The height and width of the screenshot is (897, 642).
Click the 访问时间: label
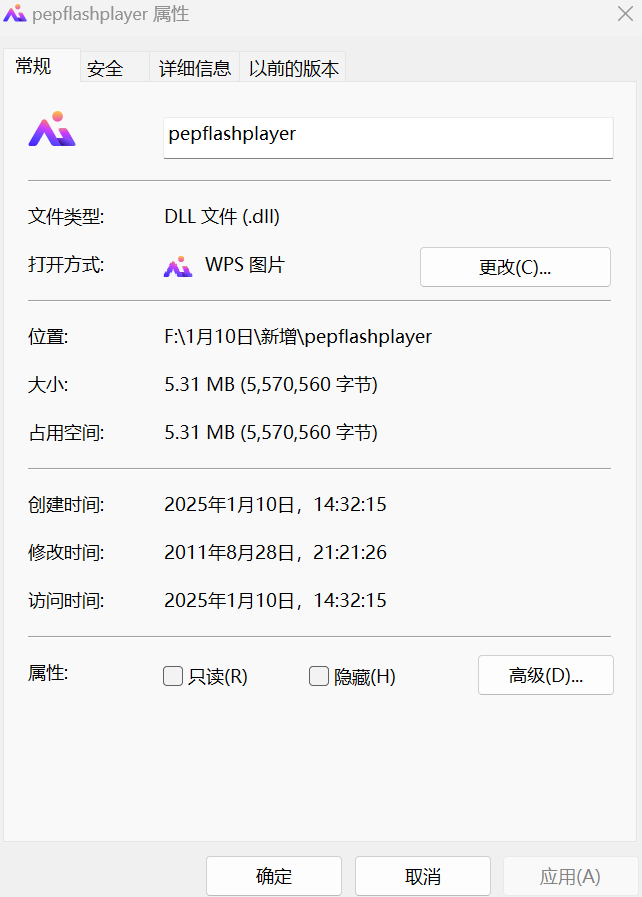pyautogui.click(x=66, y=601)
